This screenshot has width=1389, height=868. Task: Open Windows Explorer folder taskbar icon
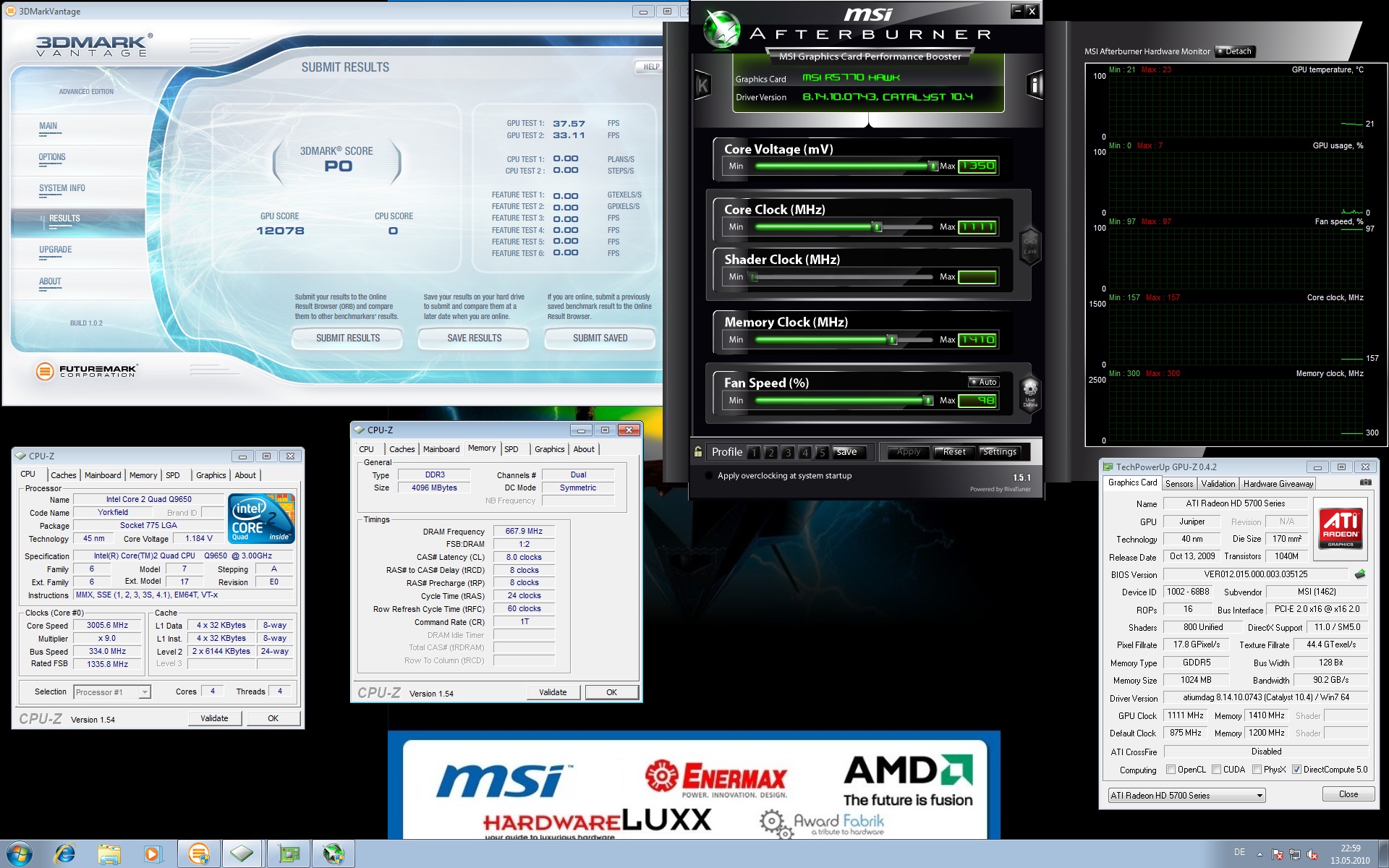(109, 854)
